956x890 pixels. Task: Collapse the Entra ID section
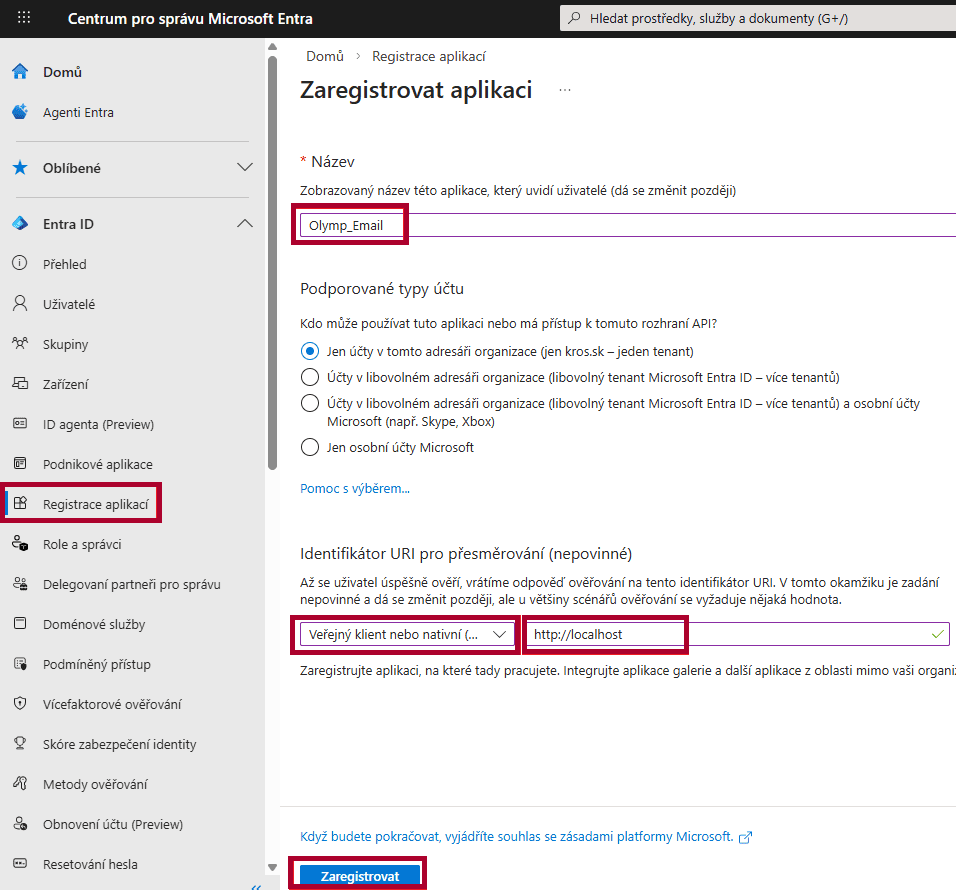pyautogui.click(x=244, y=224)
